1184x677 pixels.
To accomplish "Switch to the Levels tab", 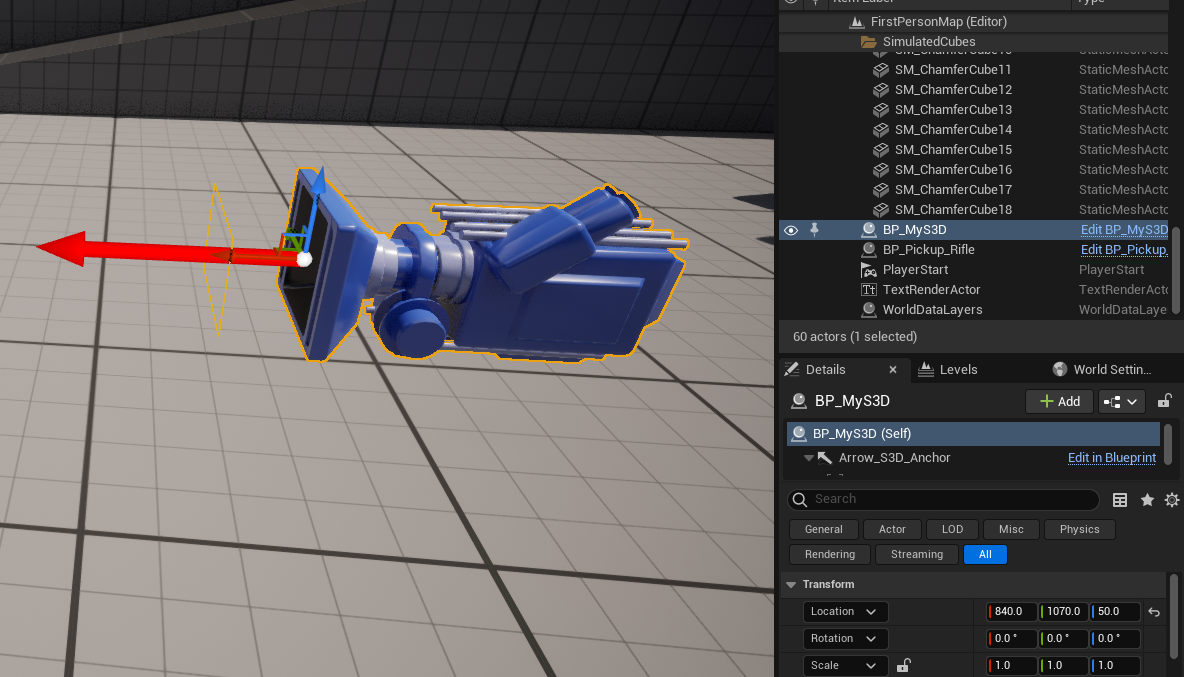I will (958, 370).
